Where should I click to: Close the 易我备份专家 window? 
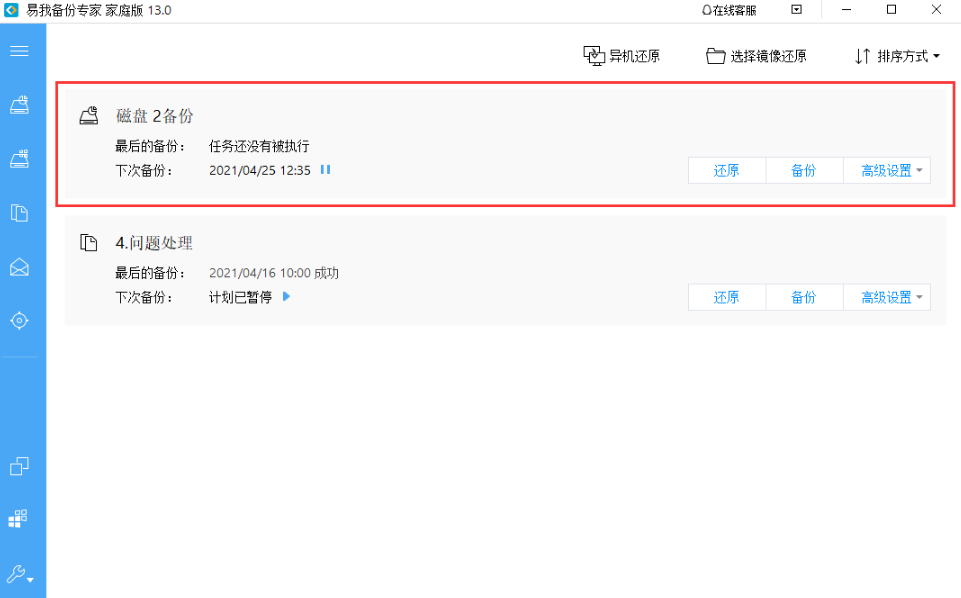tap(936, 10)
